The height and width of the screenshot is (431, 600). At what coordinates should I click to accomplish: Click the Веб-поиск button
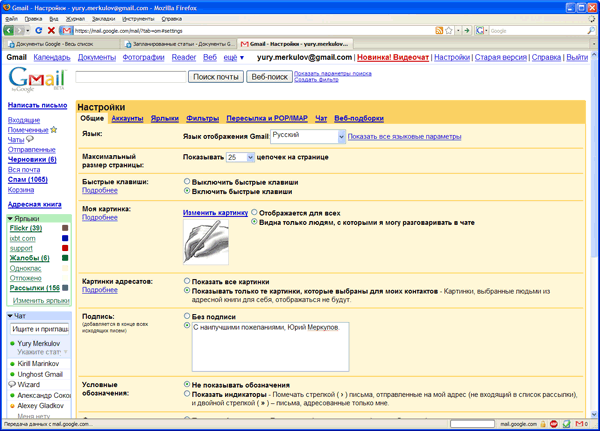pos(269,77)
